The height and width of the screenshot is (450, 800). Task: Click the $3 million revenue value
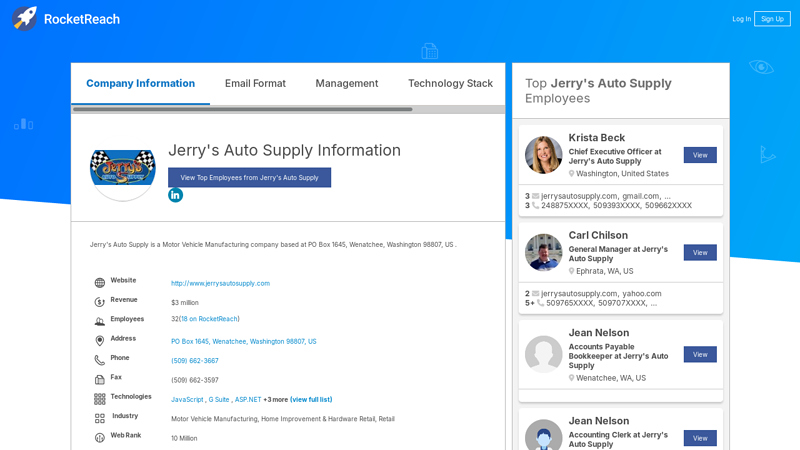tap(185, 303)
